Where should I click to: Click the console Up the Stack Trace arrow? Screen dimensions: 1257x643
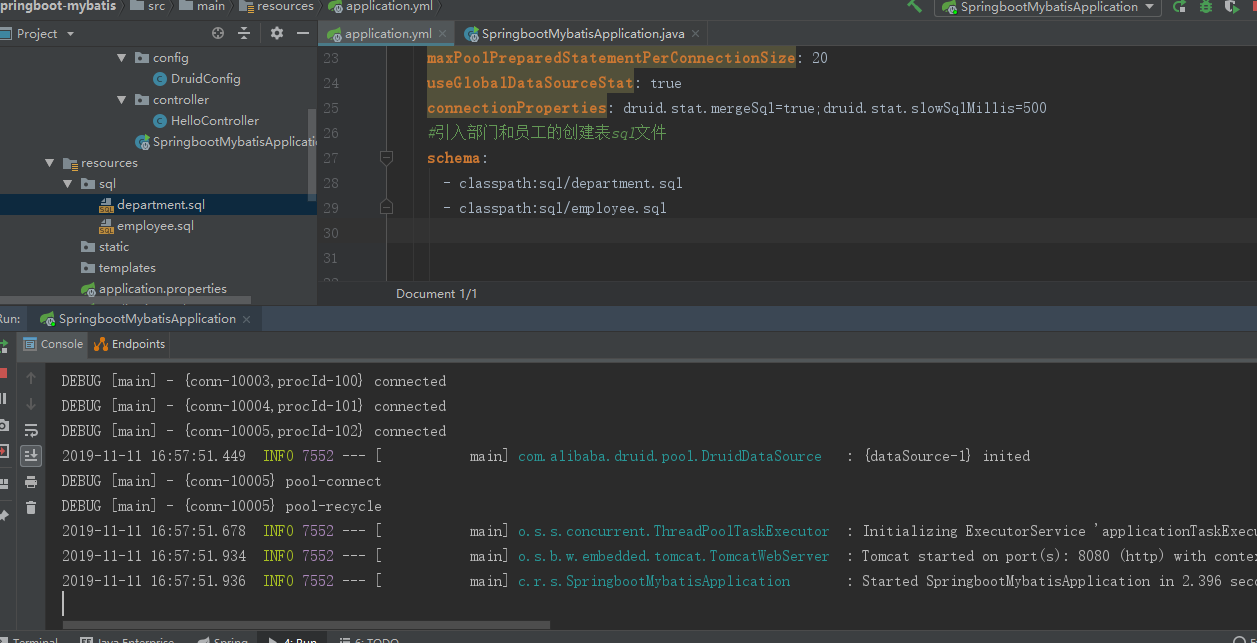pos(31,378)
